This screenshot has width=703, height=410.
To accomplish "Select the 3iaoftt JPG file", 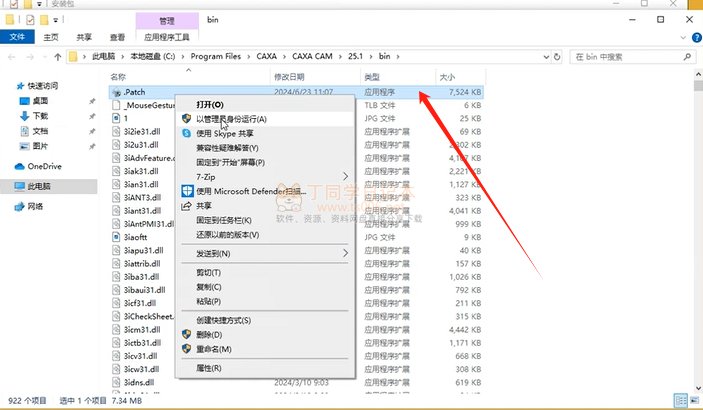I will pyautogui.click(x=135, y=237).
